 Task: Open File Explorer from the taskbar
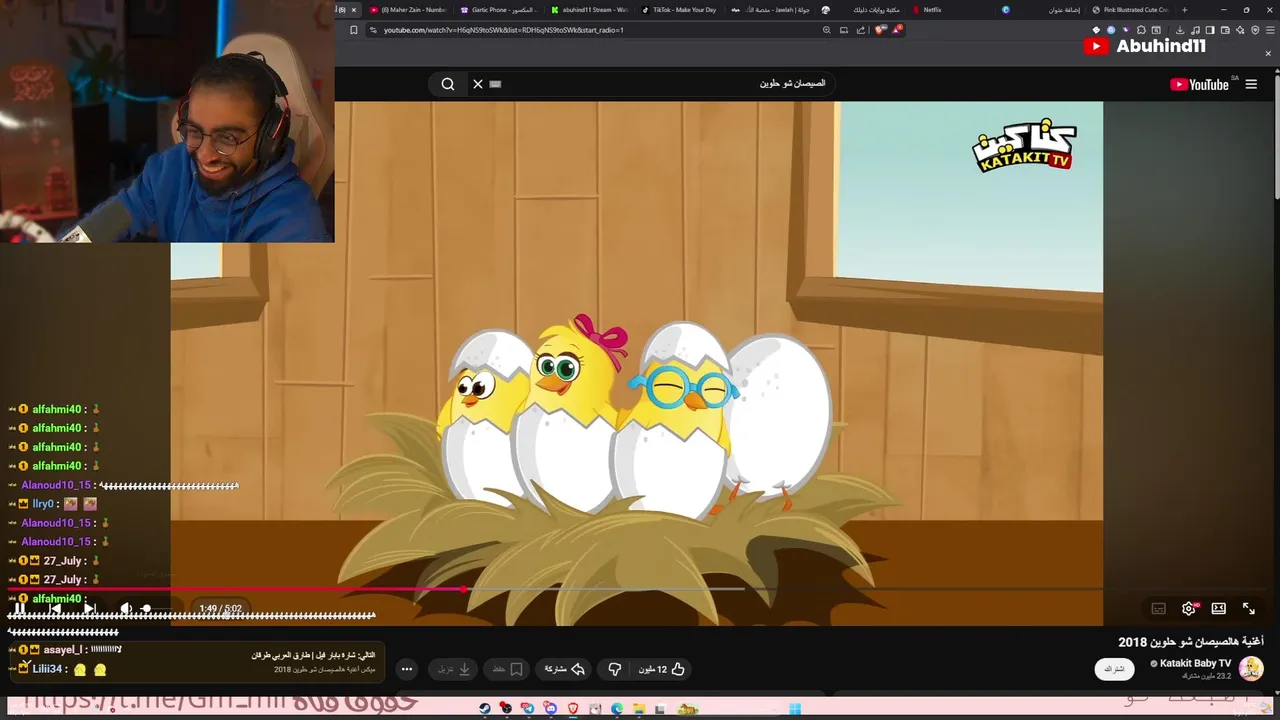tap(639, 709)
